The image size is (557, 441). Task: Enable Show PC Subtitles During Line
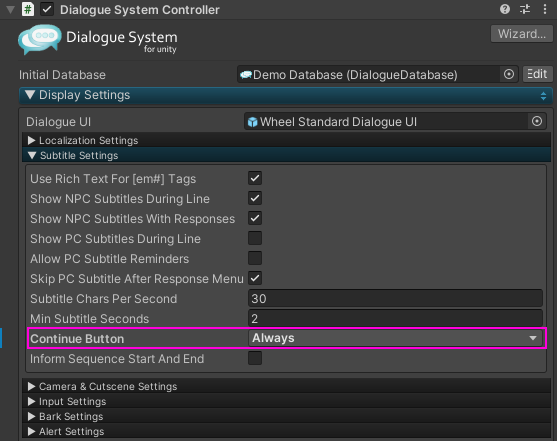click(x=255, y=238)
